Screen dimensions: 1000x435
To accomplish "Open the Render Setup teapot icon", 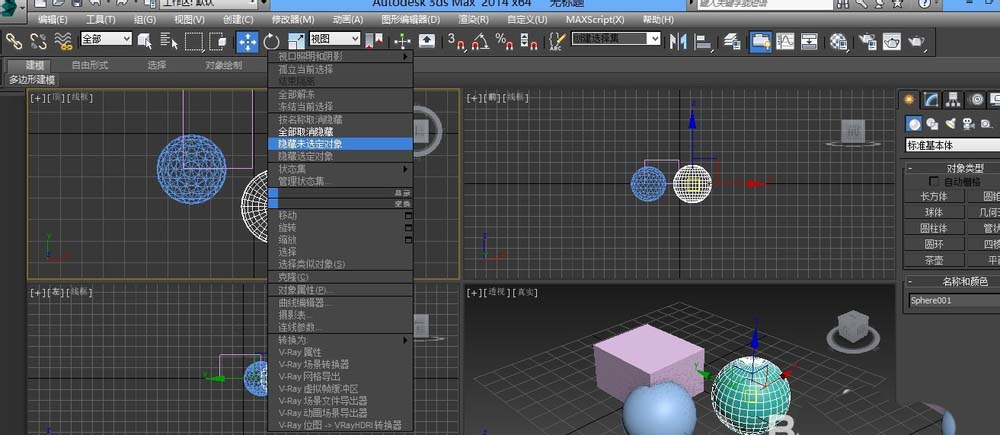I will click(867, 41).
